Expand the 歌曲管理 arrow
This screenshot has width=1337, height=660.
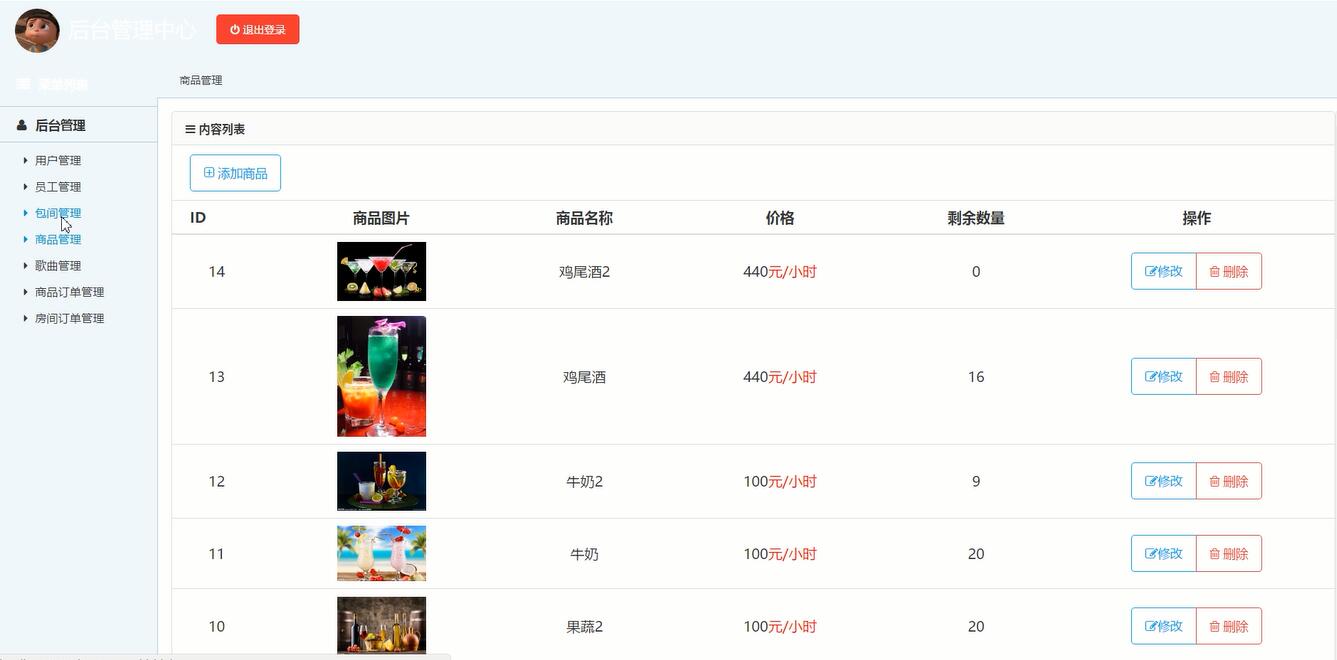point(26,265)
